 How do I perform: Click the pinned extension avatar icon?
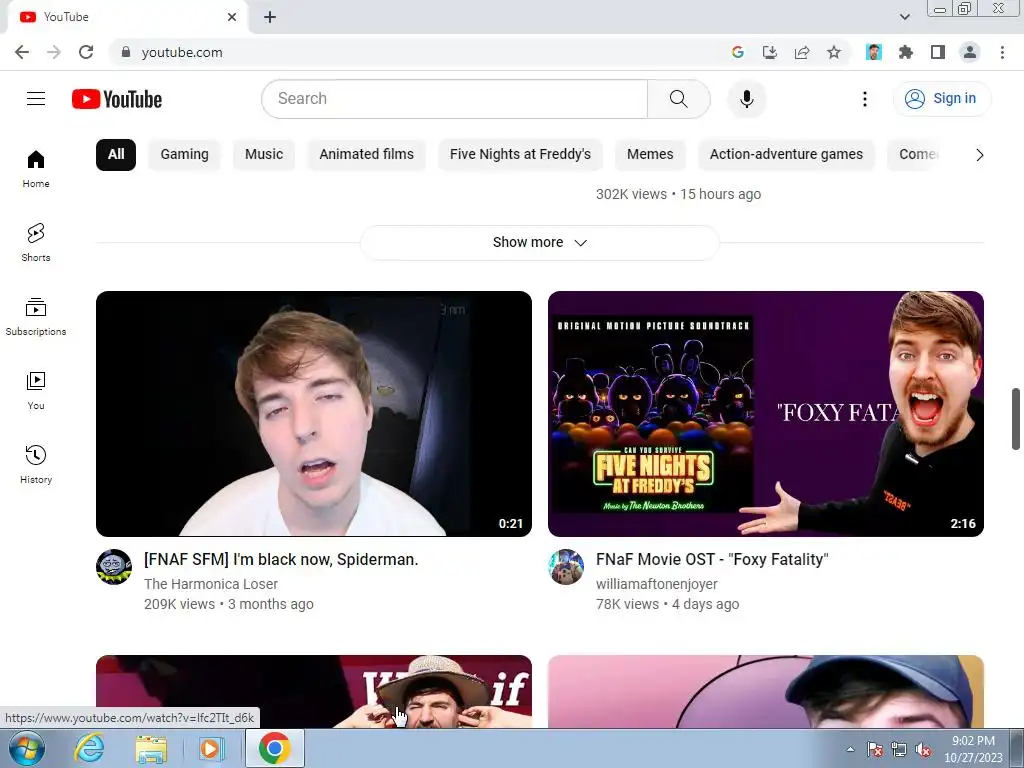coord(874,52)
